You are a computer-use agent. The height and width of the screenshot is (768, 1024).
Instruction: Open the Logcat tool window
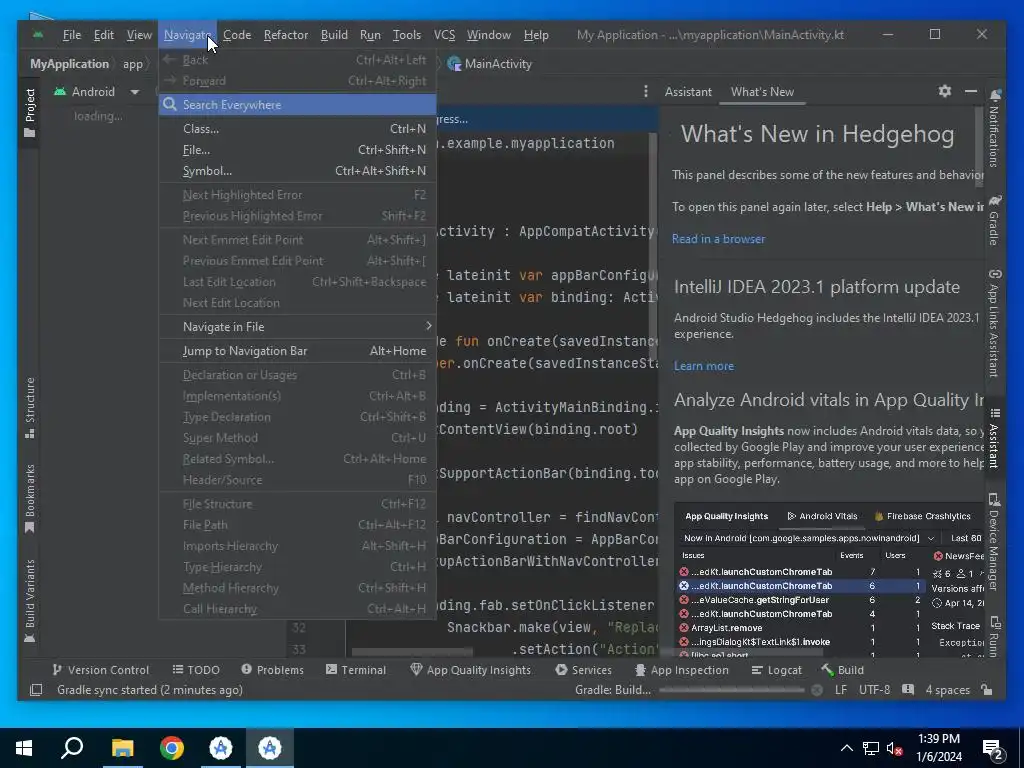point(776,669)
